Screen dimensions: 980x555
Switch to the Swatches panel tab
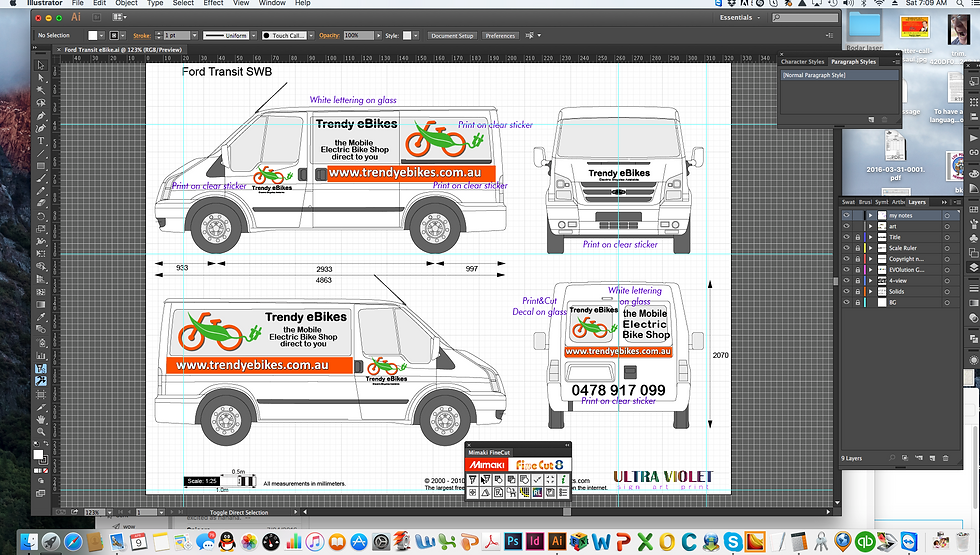848,202
